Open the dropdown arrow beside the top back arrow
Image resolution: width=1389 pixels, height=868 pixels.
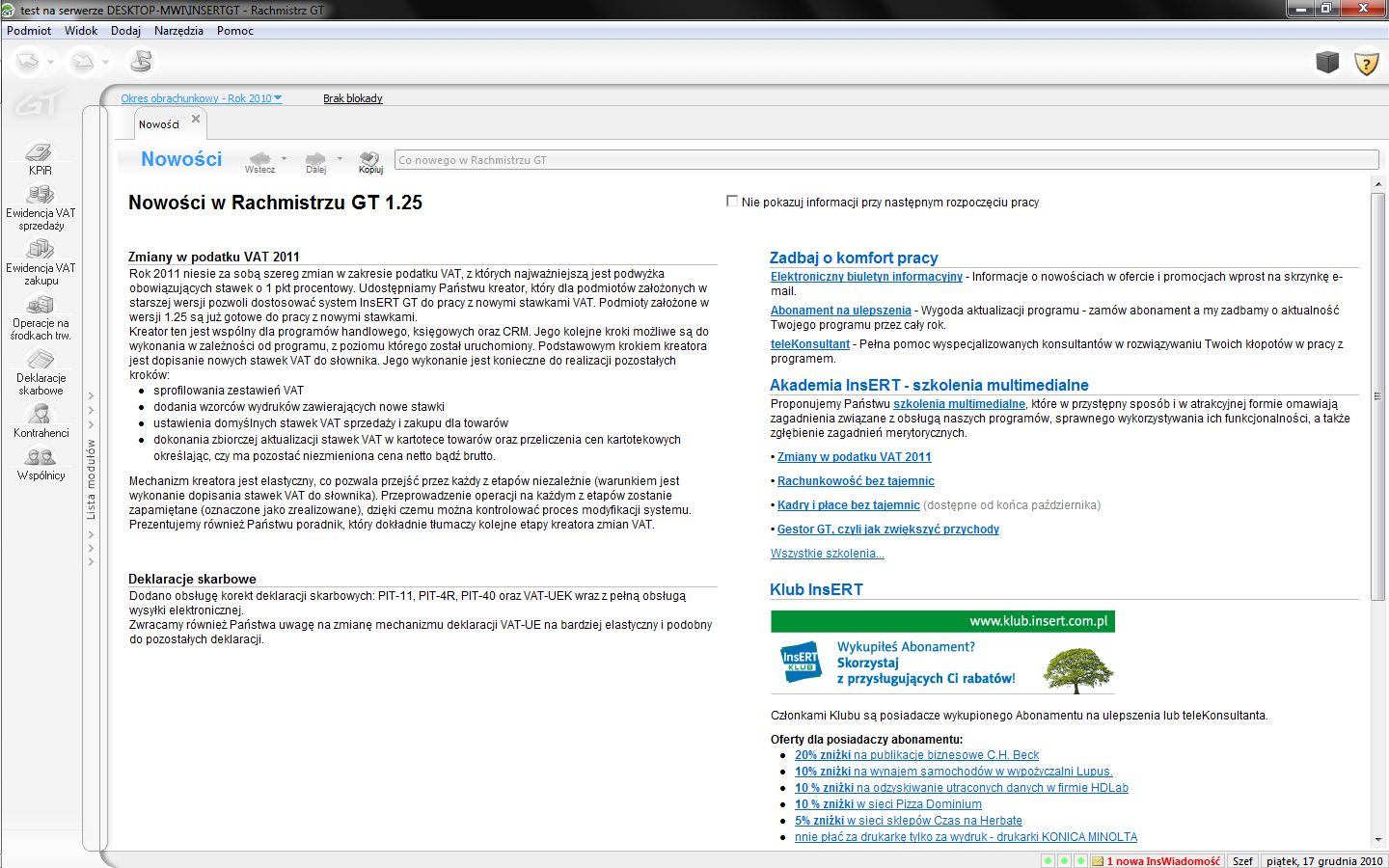pos(50,63)
